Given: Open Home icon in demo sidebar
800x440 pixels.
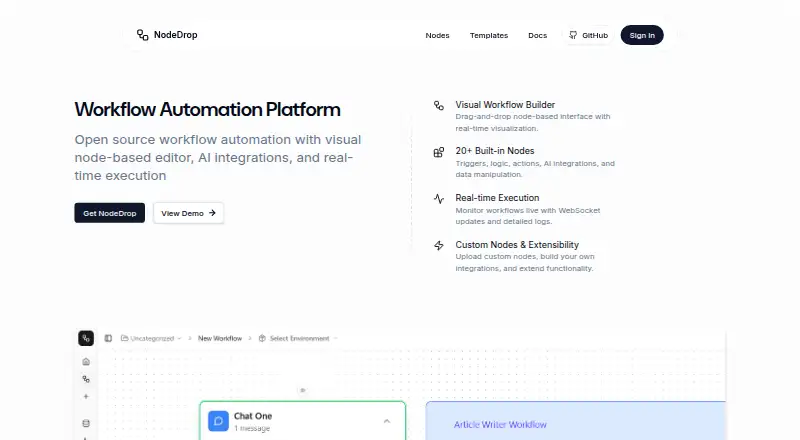Looking at the screenshot, I should 86,361.
